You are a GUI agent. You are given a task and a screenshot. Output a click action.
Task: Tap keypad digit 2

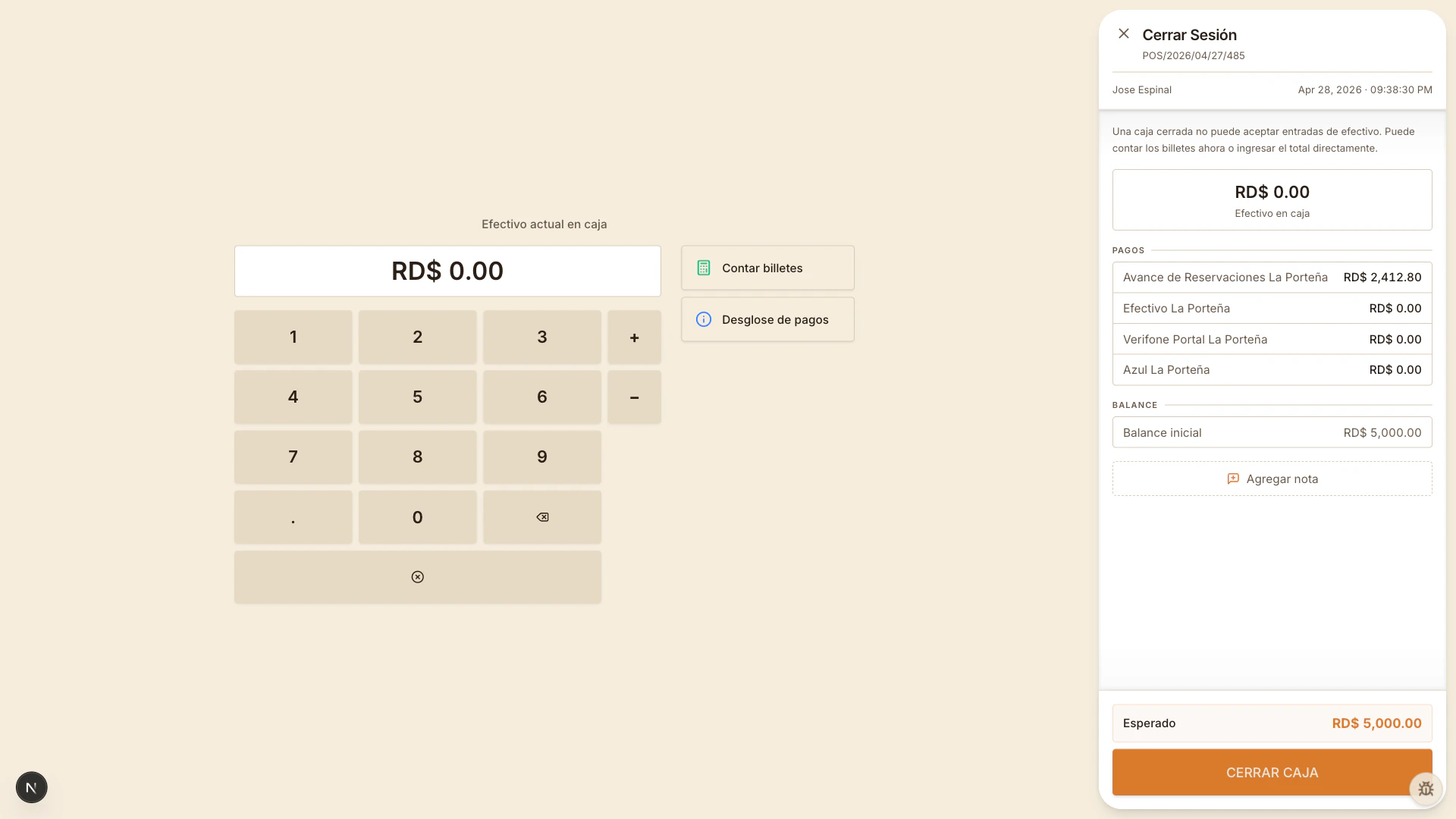point(418,337)
